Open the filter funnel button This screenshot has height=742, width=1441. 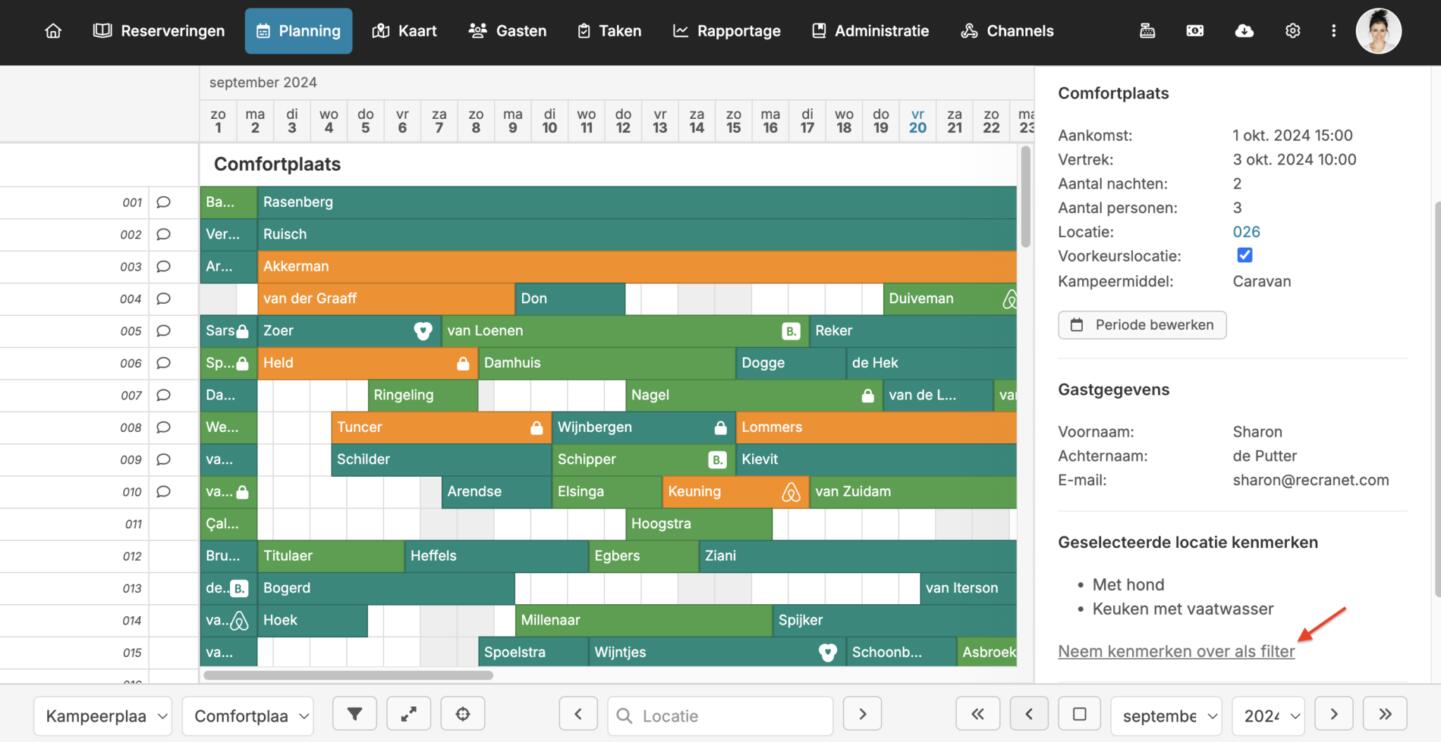(x=355, y=714)
